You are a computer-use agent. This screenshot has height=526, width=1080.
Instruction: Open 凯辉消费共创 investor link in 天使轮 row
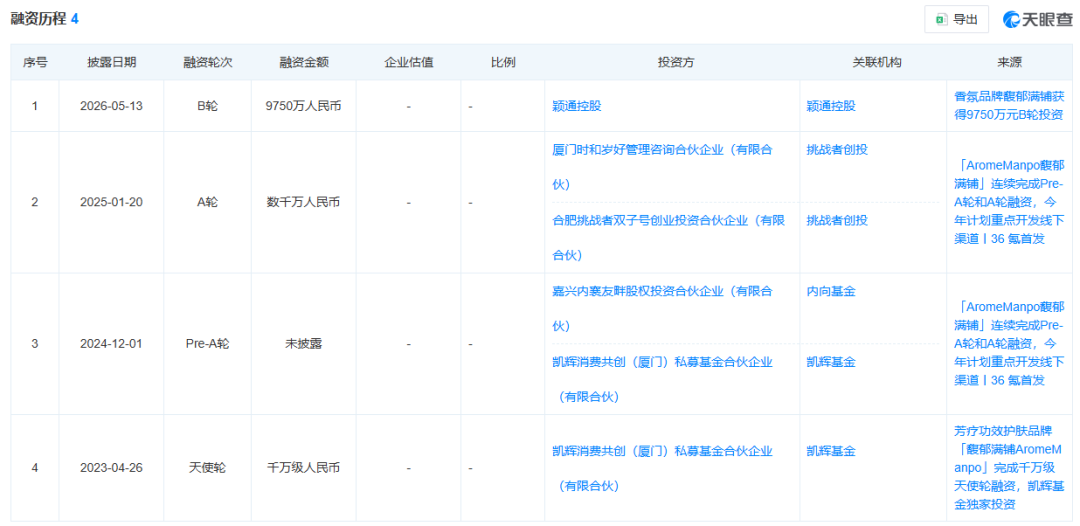[x=662, y=468]
